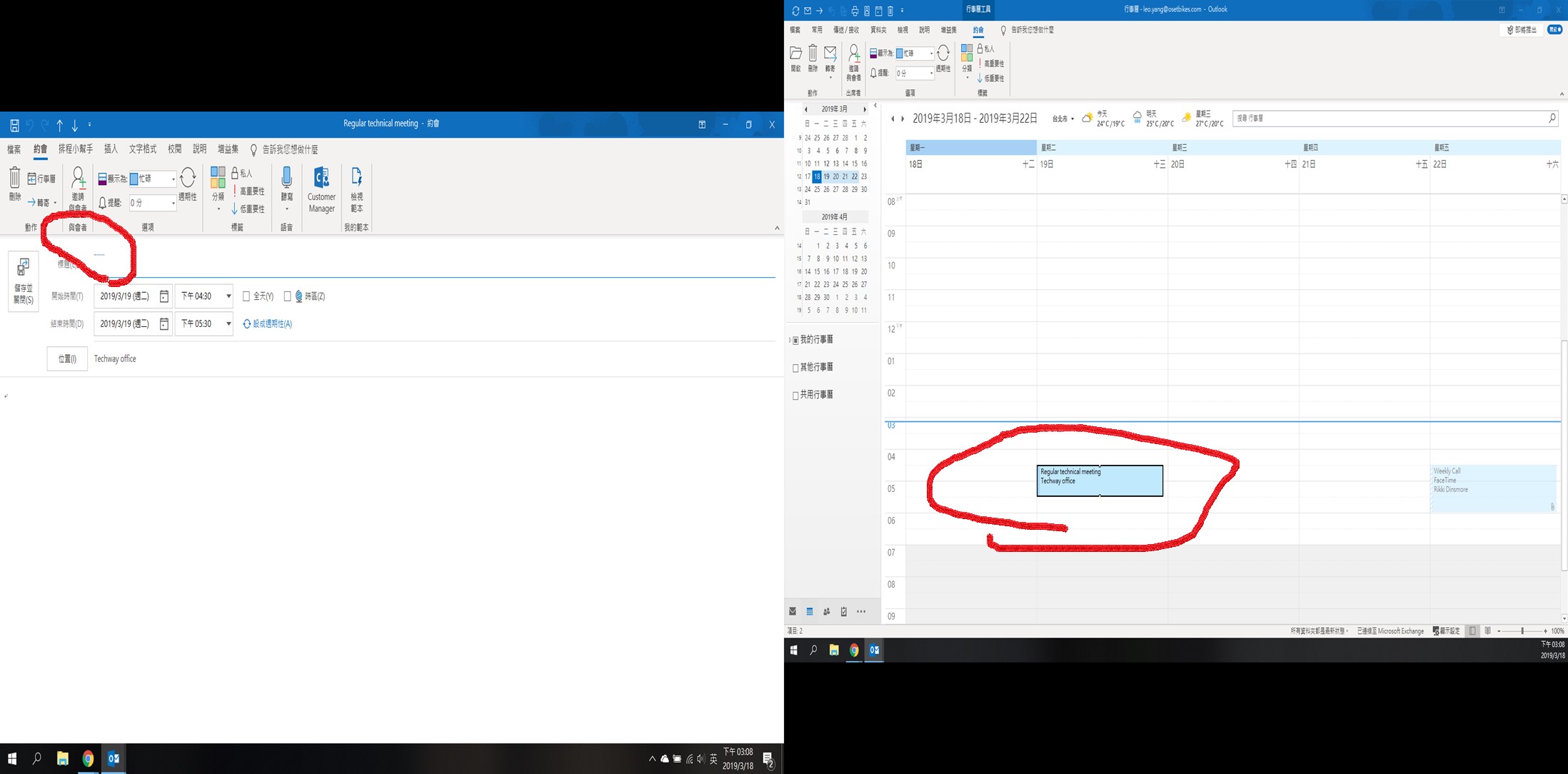Check the 其他行事曆 calendar group checkbox
The image size is (1568, 774).
click(795, 368)
